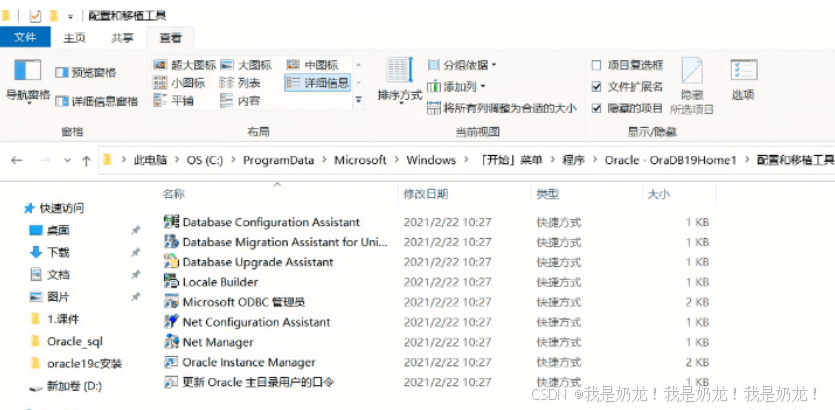835x410 pixels.
Task: Select 大图标 large icons layout
Action: [x=246, y=65]
